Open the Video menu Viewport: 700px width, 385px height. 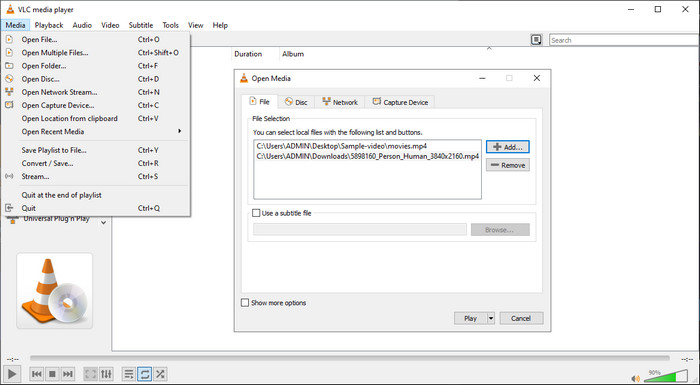pyautogui.click(x=110, y=25)
